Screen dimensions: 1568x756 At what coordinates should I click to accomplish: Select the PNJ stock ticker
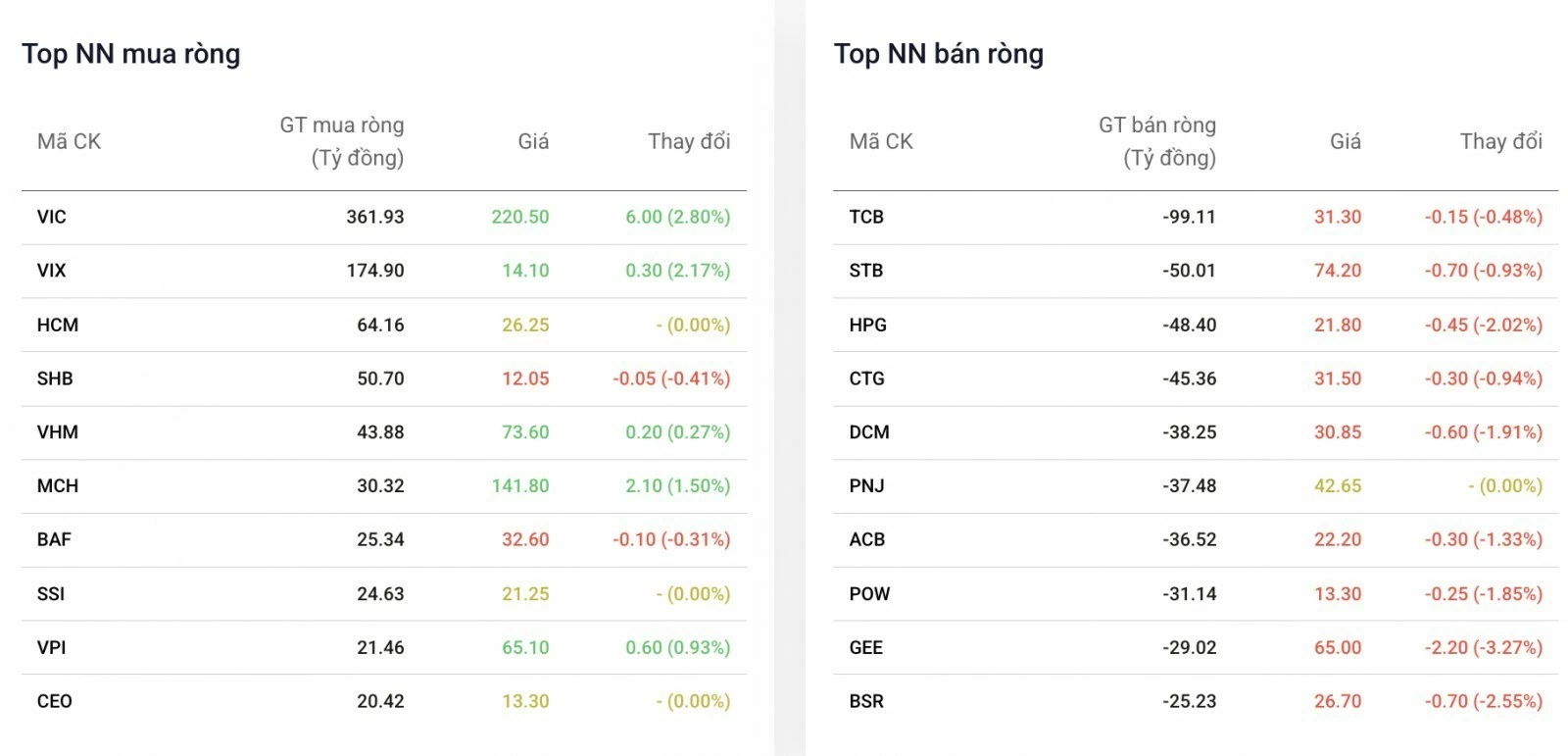867,486
